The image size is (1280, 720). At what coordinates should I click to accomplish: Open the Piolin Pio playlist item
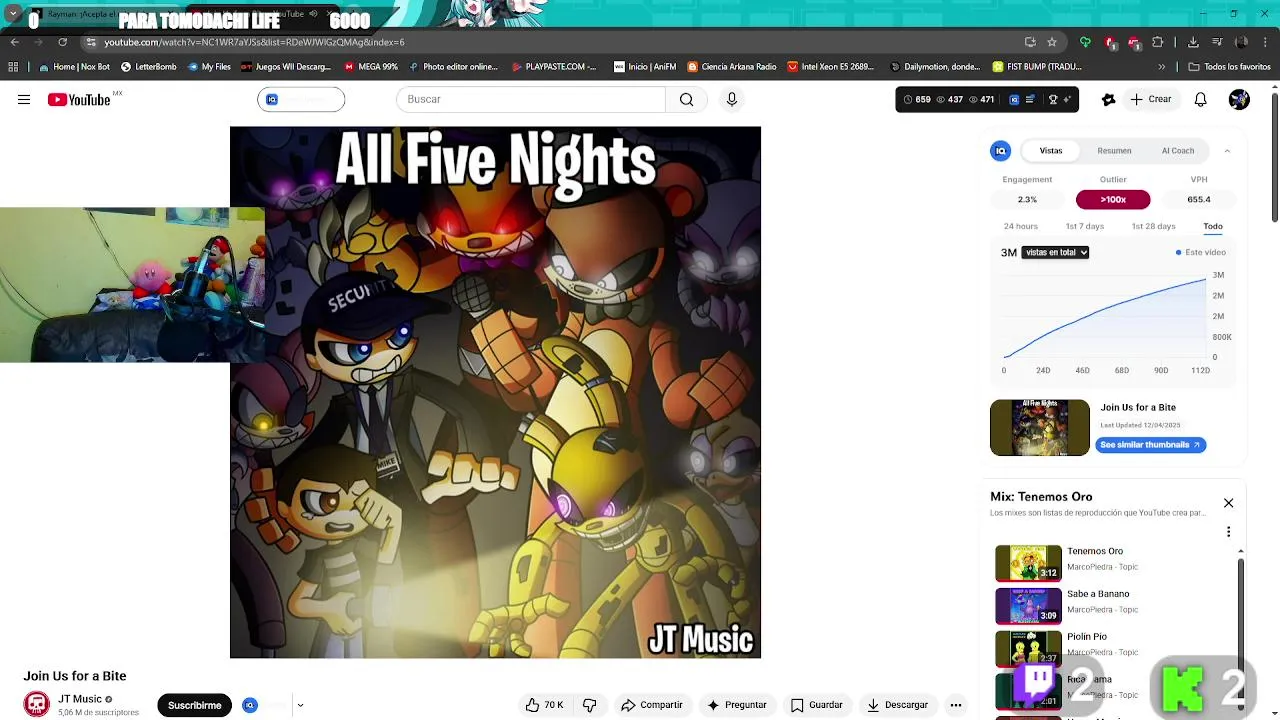point(1115,648)
